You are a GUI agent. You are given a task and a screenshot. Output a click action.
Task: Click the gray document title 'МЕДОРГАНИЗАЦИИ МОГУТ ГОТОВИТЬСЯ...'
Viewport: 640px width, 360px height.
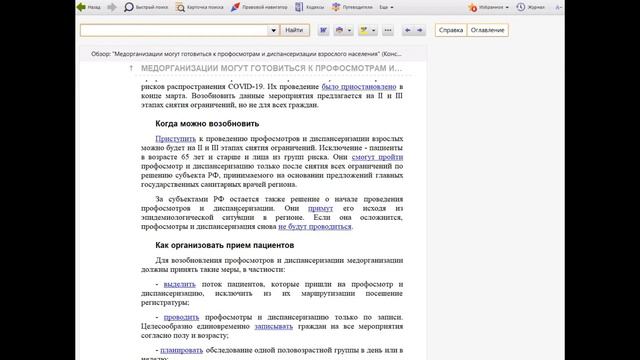click(x=271, y=68)
